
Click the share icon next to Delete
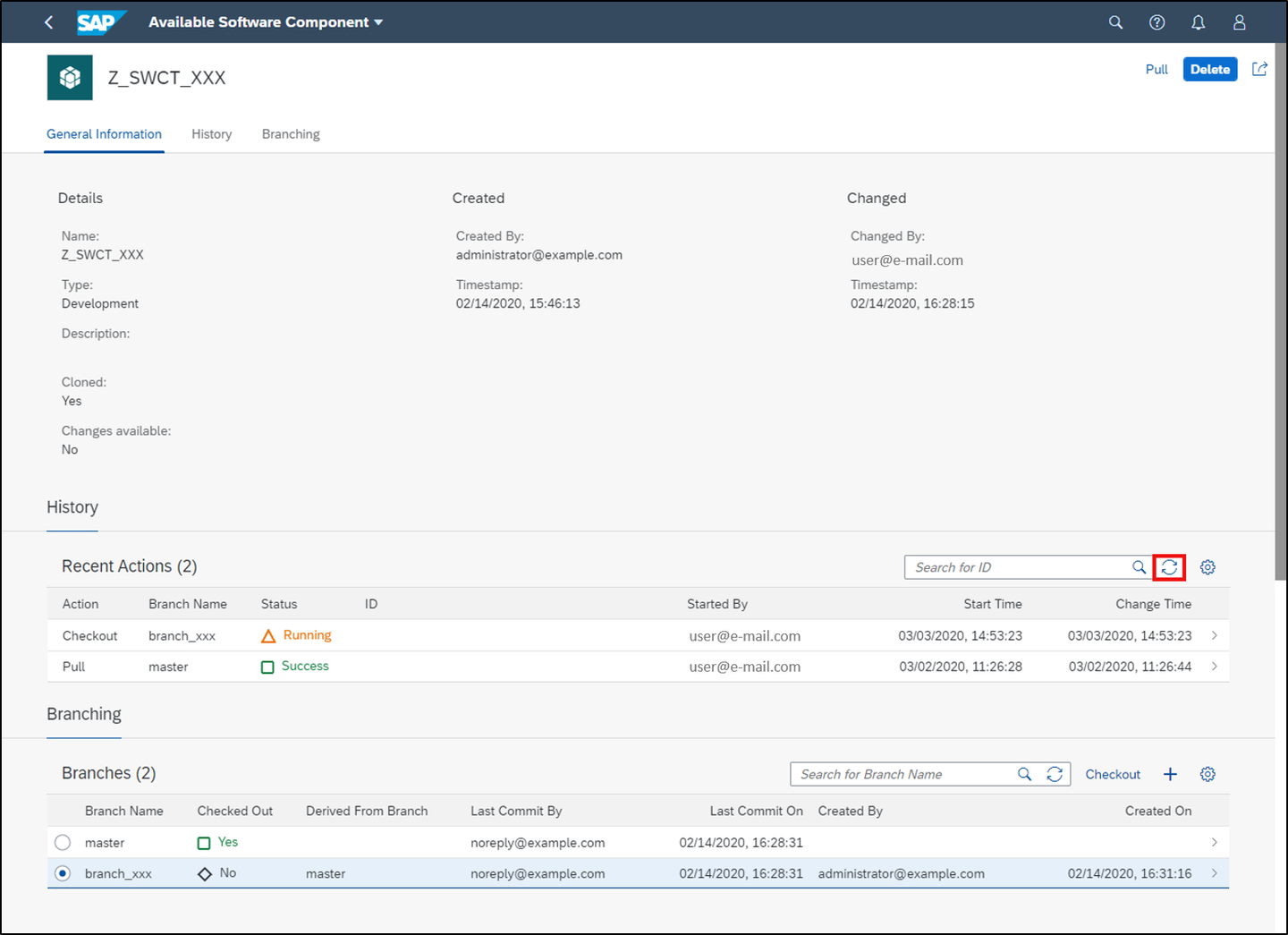(x=1259, y=69)
